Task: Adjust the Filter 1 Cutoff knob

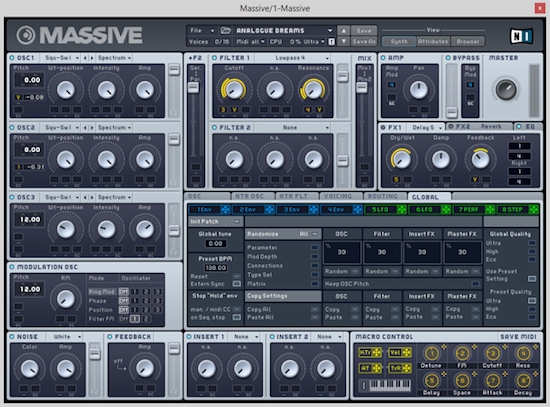Action: click(234, 89)
